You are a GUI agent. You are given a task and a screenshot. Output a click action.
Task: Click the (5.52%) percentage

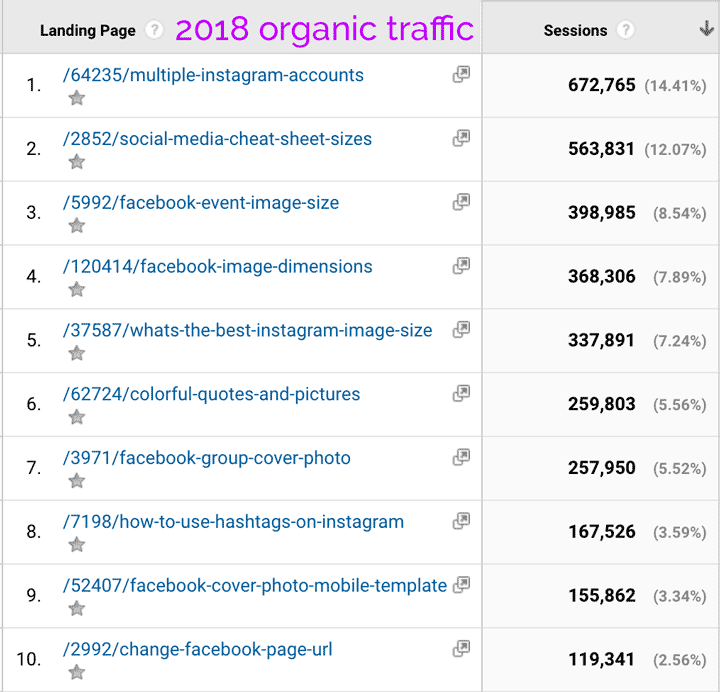(x=680, y=469)
